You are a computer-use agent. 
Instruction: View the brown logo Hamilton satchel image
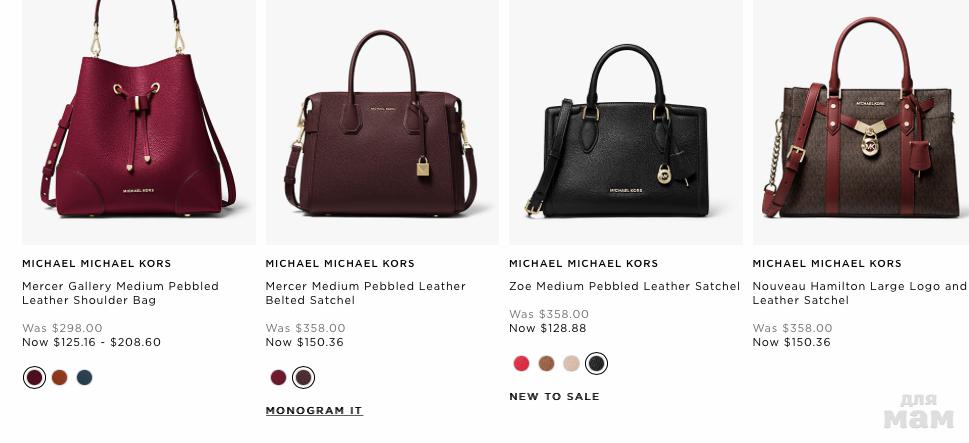861,122
